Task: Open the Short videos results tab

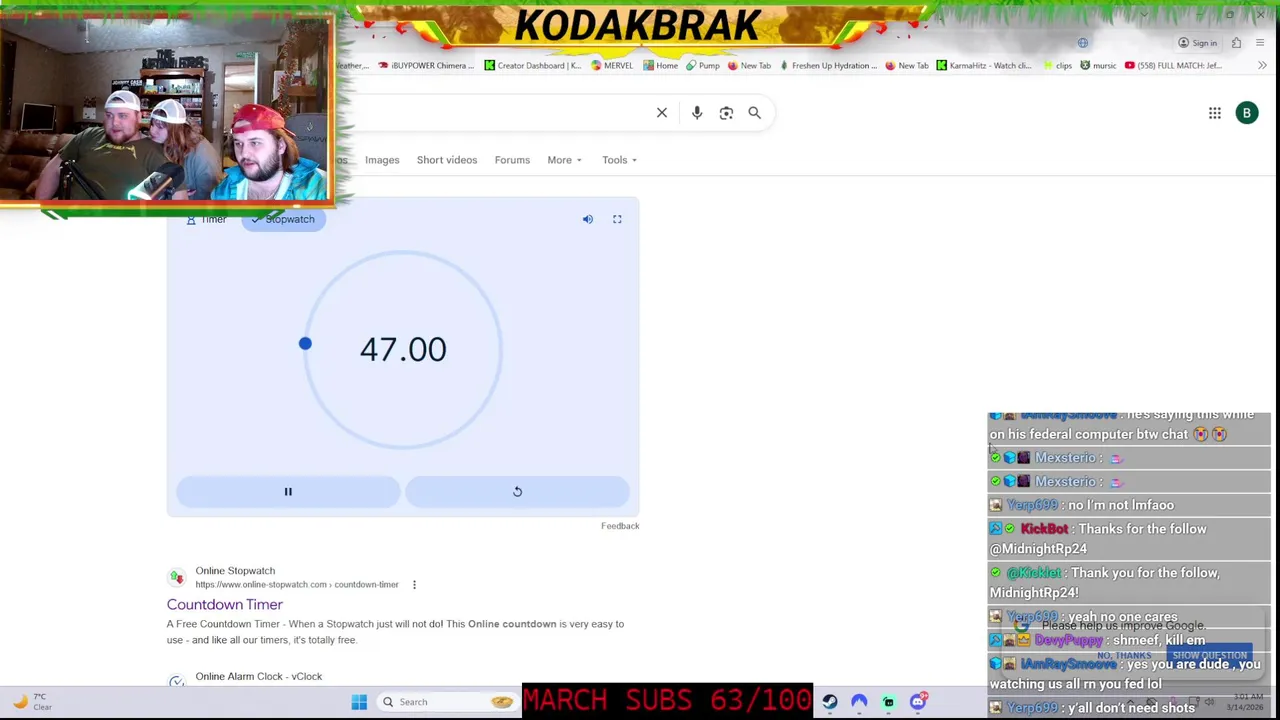Action: 447,160
